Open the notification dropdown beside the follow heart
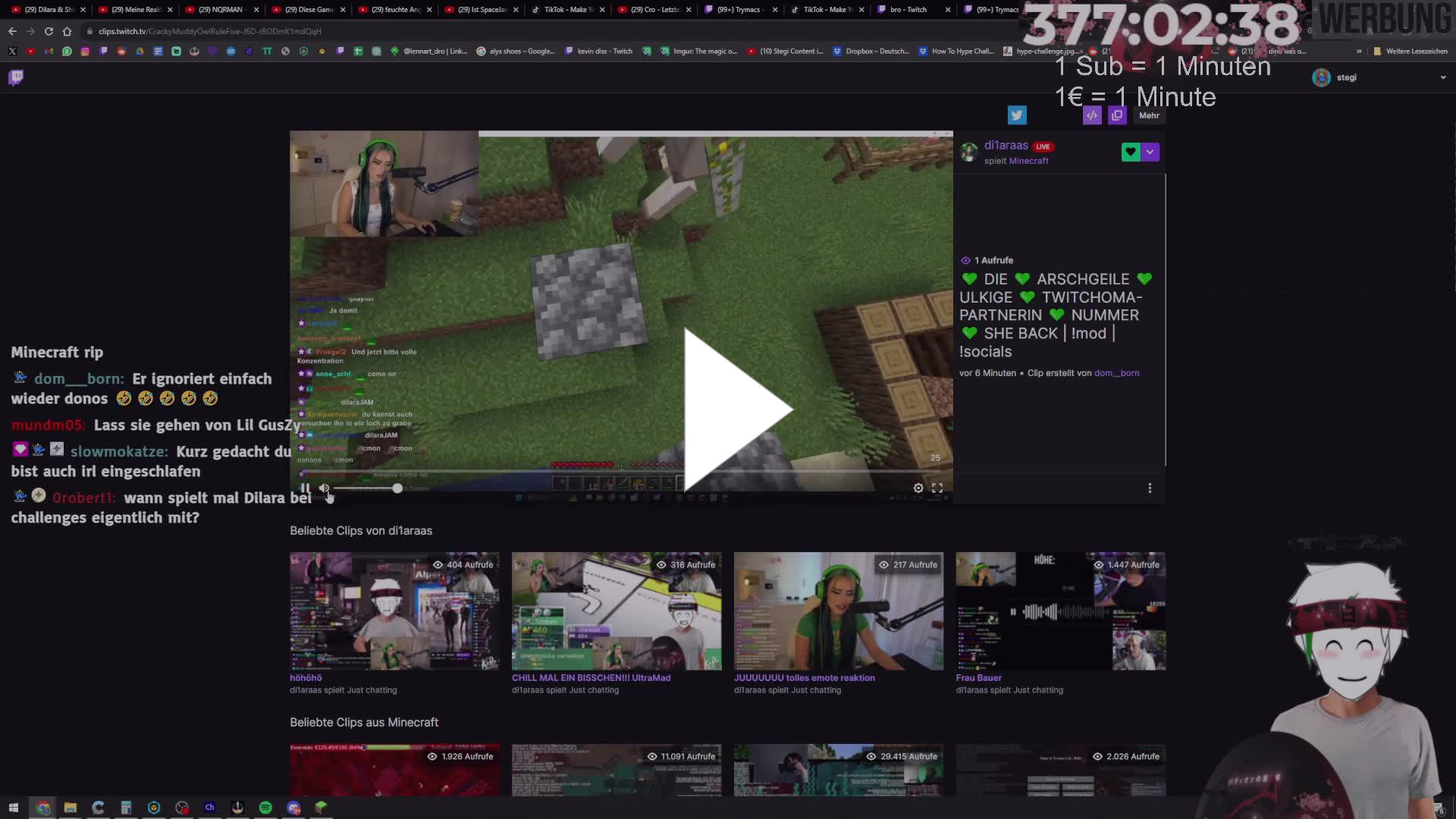The height and width of the screenshot is (819, 1456). (1150, 151)
